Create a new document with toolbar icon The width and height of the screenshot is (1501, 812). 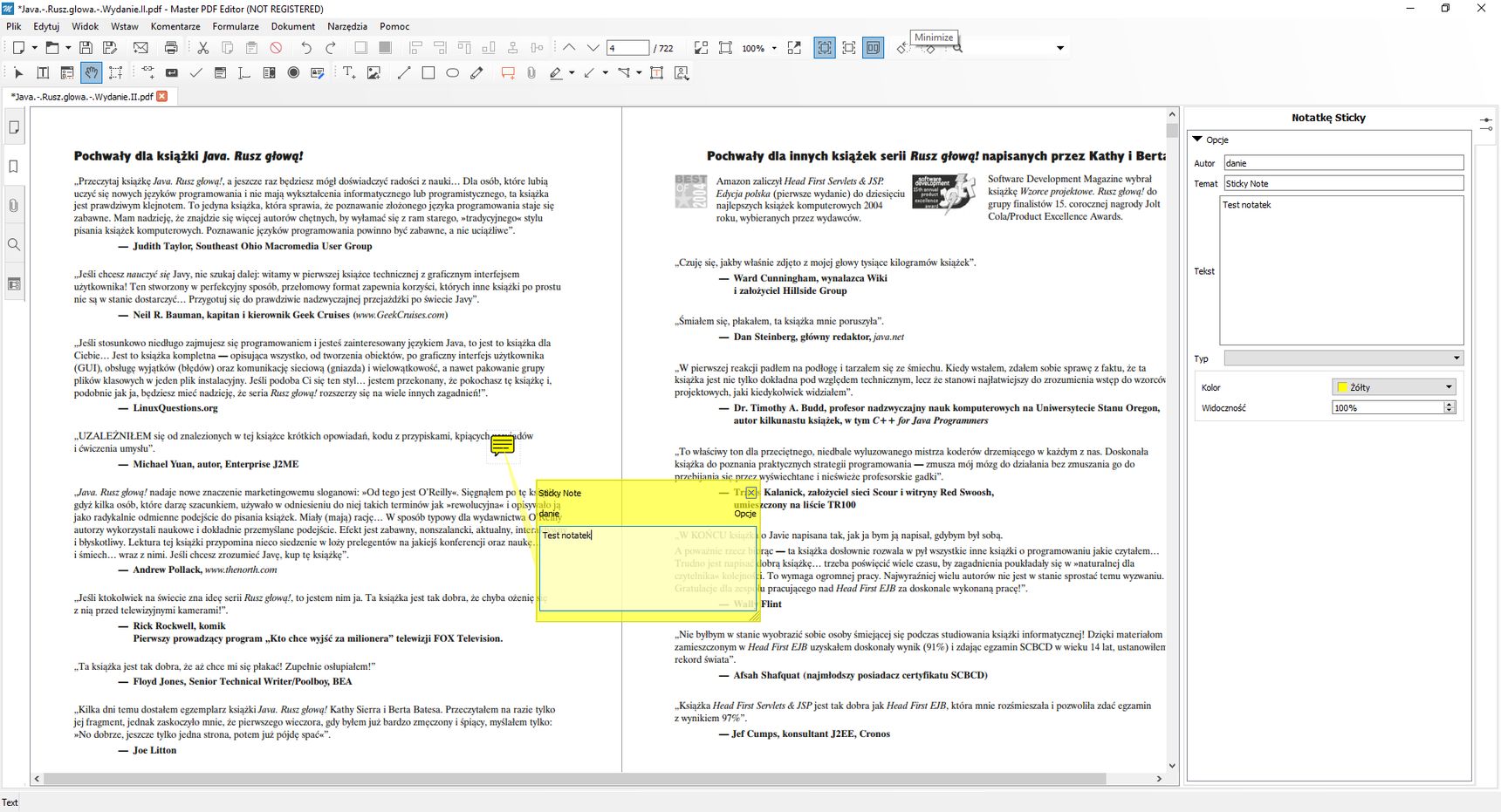pos(18,48)
